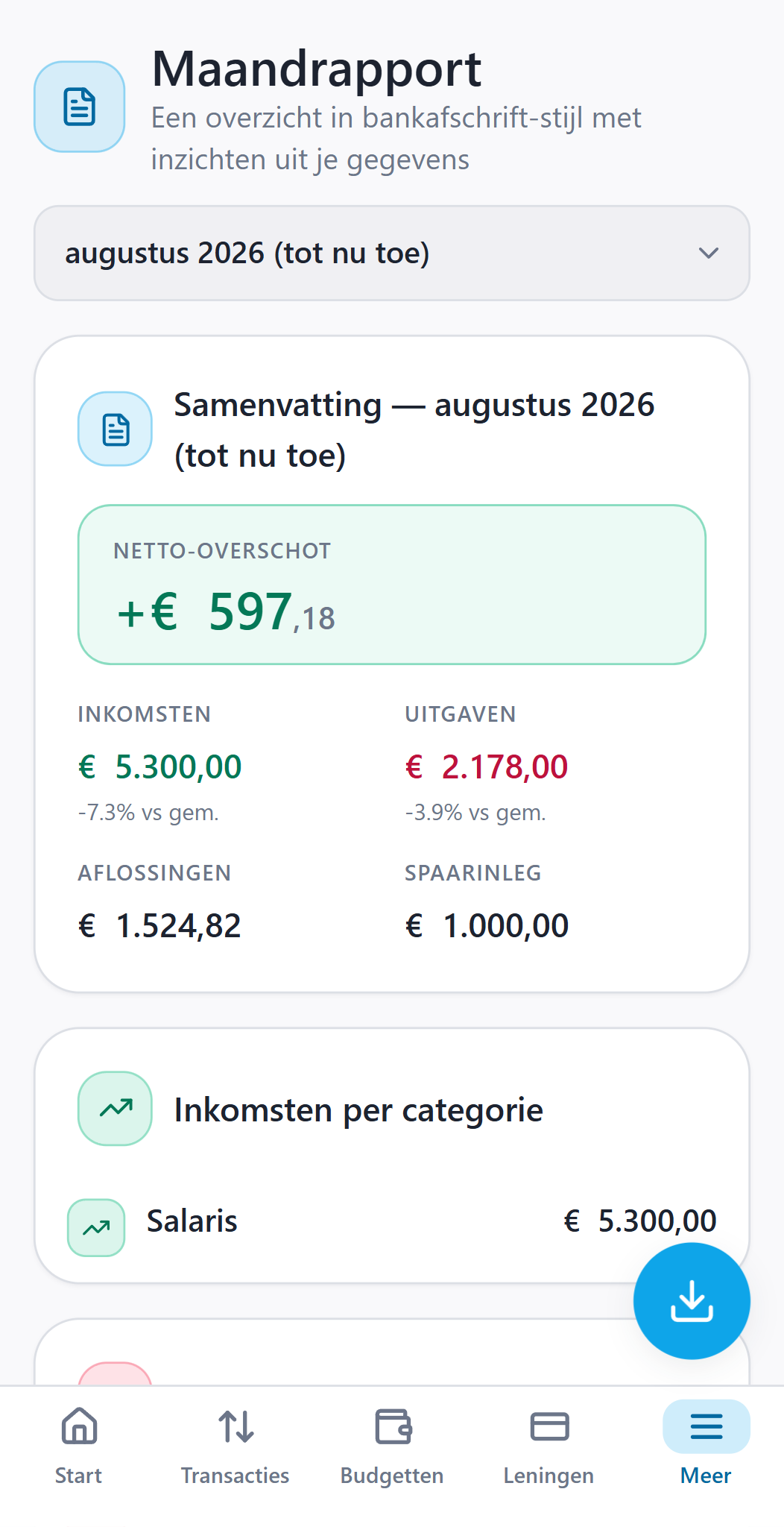This screenshot has width=784, height=1527.
Task: Switch to the Budgetten tab label
Action: 392,1476
